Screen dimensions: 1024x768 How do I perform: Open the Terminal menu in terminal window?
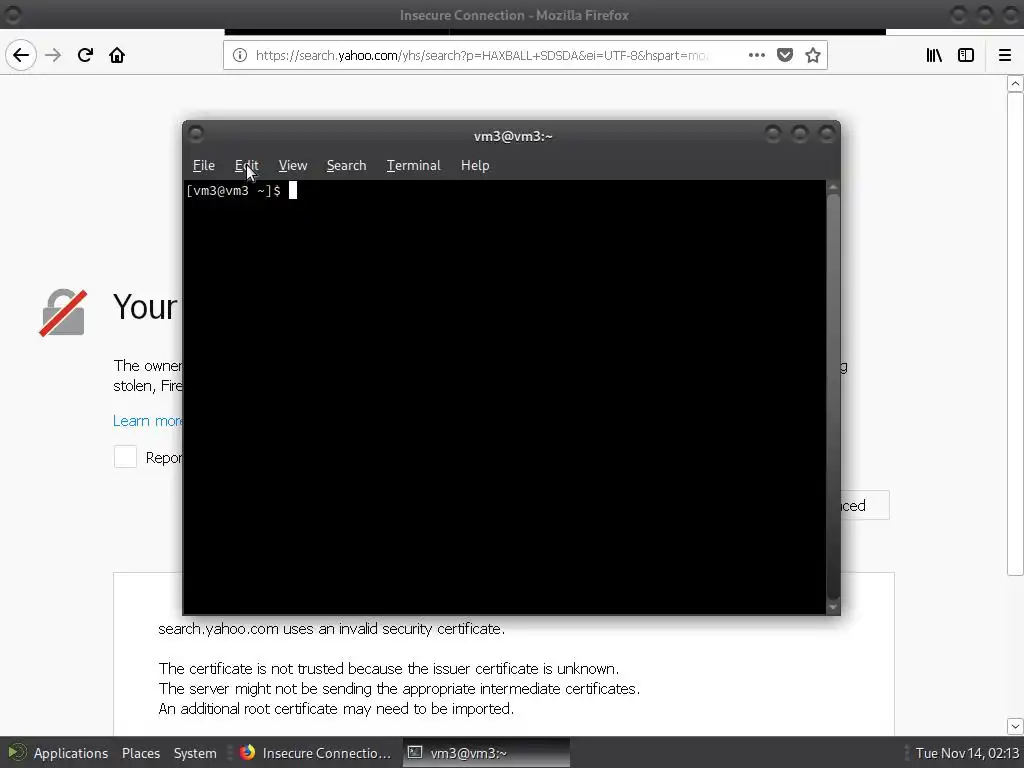click(x=413, y=165)
